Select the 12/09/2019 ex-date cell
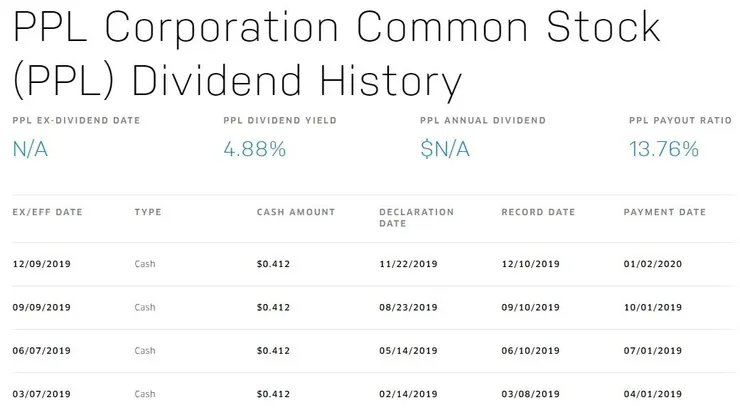This screenshot has width=740, height=414. (x=42, y=265)
